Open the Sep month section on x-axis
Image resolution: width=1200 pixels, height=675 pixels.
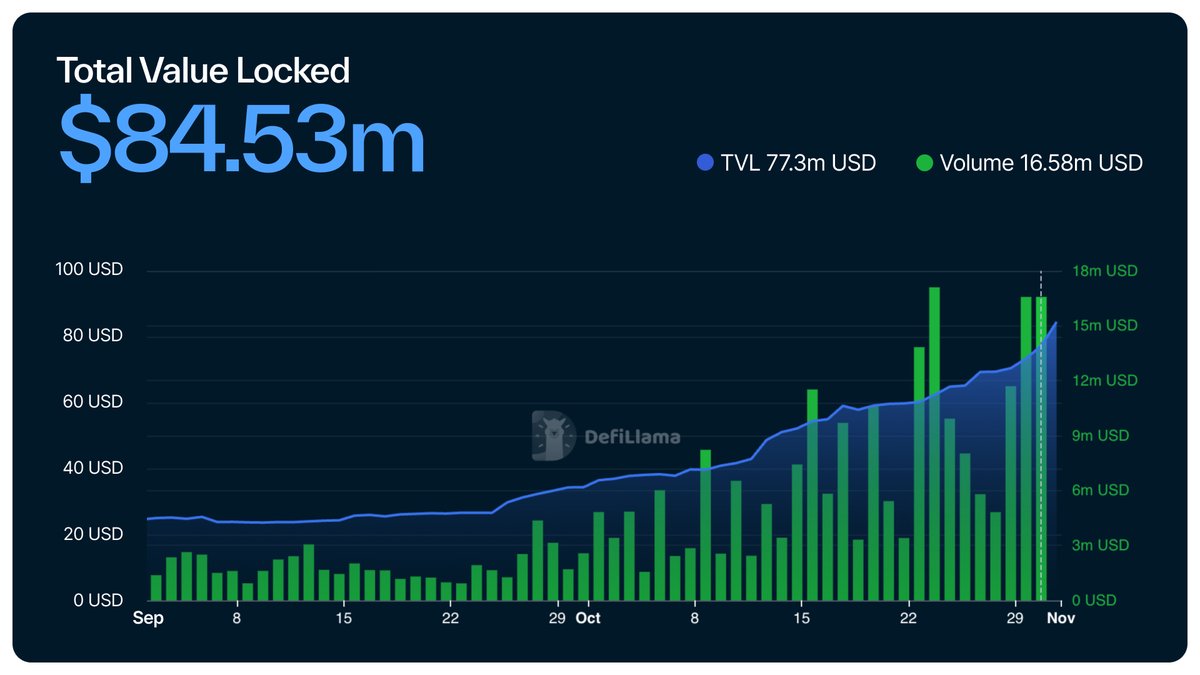point(149,618)
